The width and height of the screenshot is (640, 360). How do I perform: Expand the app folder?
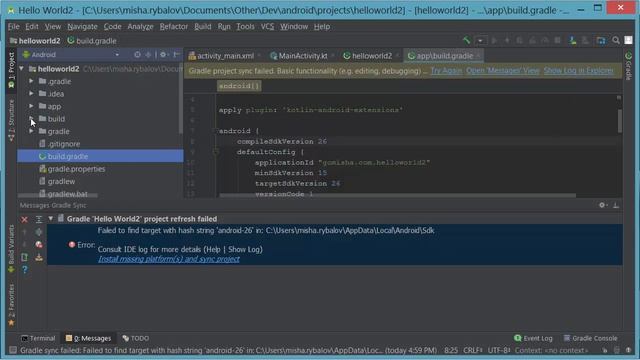pos(31,106)
